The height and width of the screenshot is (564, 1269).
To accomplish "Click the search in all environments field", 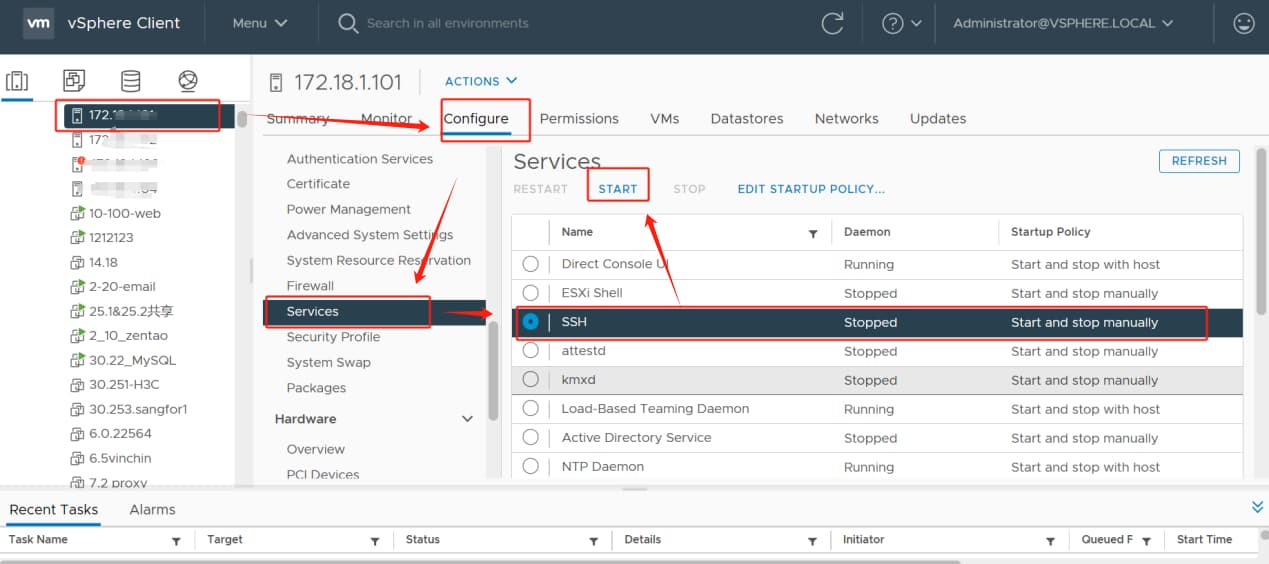I will 448,23.
